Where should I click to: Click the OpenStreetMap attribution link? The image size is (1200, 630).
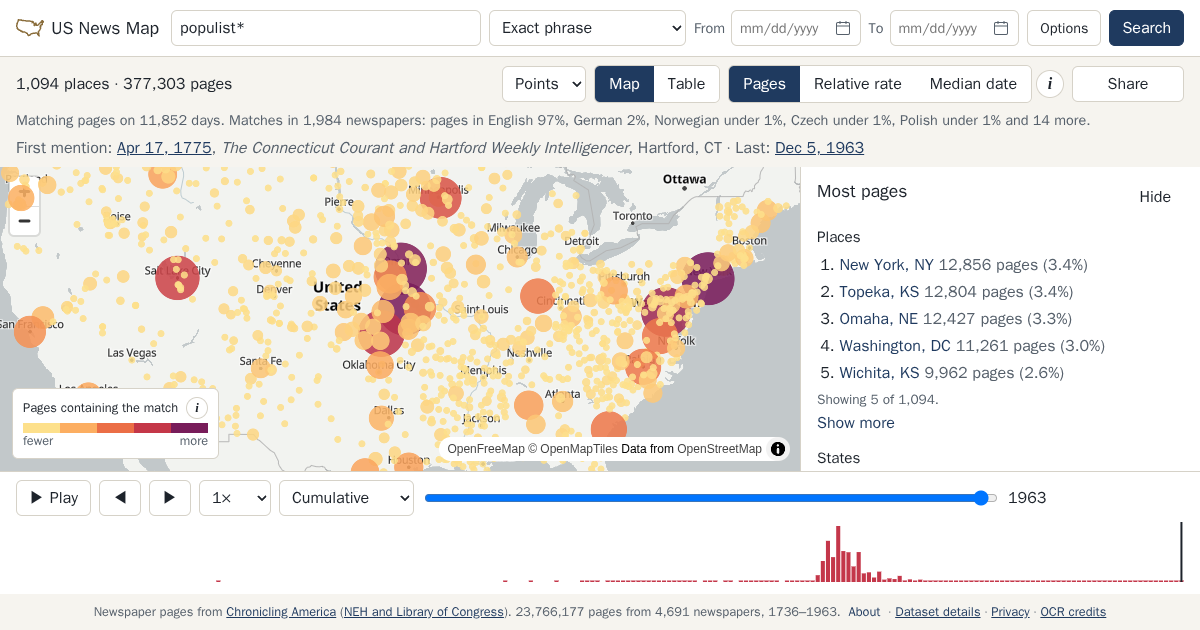(x=719, y=449)
